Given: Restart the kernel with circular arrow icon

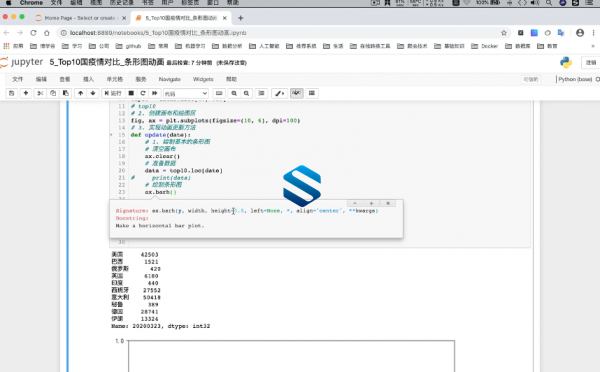Looking at the screenshot, I should pyautogui.click(x=143, y=93).
